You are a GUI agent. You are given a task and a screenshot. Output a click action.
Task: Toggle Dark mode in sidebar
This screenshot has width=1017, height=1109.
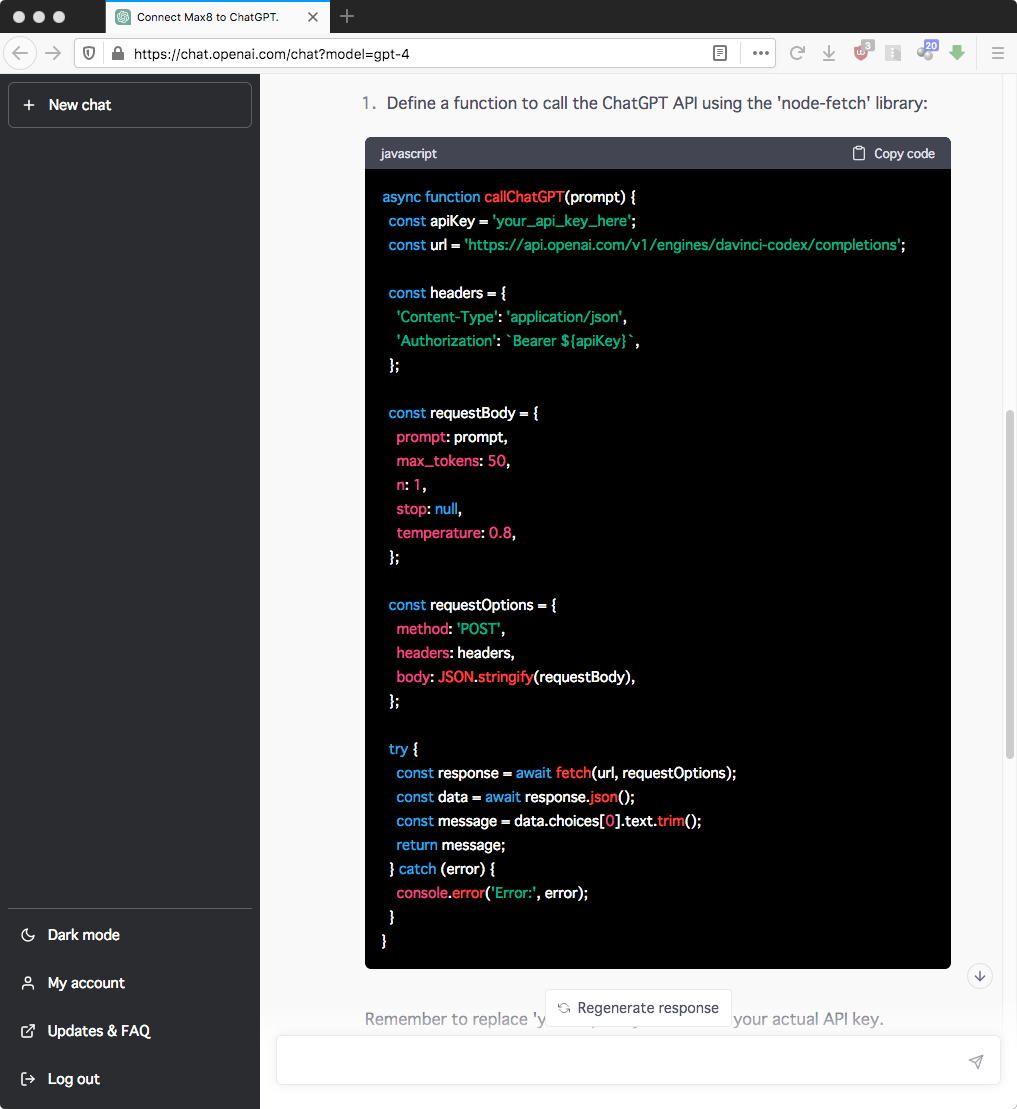[x=84, y=935]
